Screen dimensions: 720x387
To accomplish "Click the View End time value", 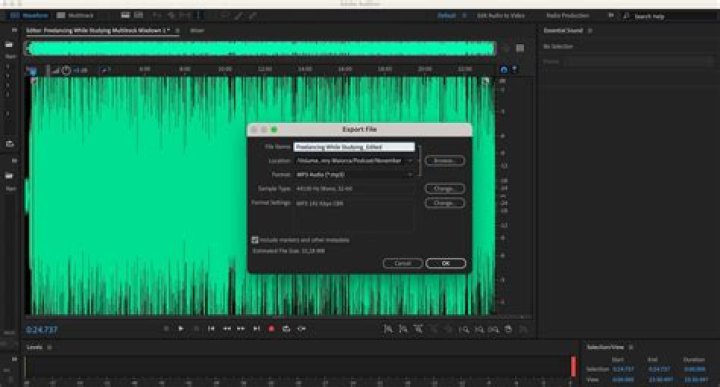I will click(660, 380).
